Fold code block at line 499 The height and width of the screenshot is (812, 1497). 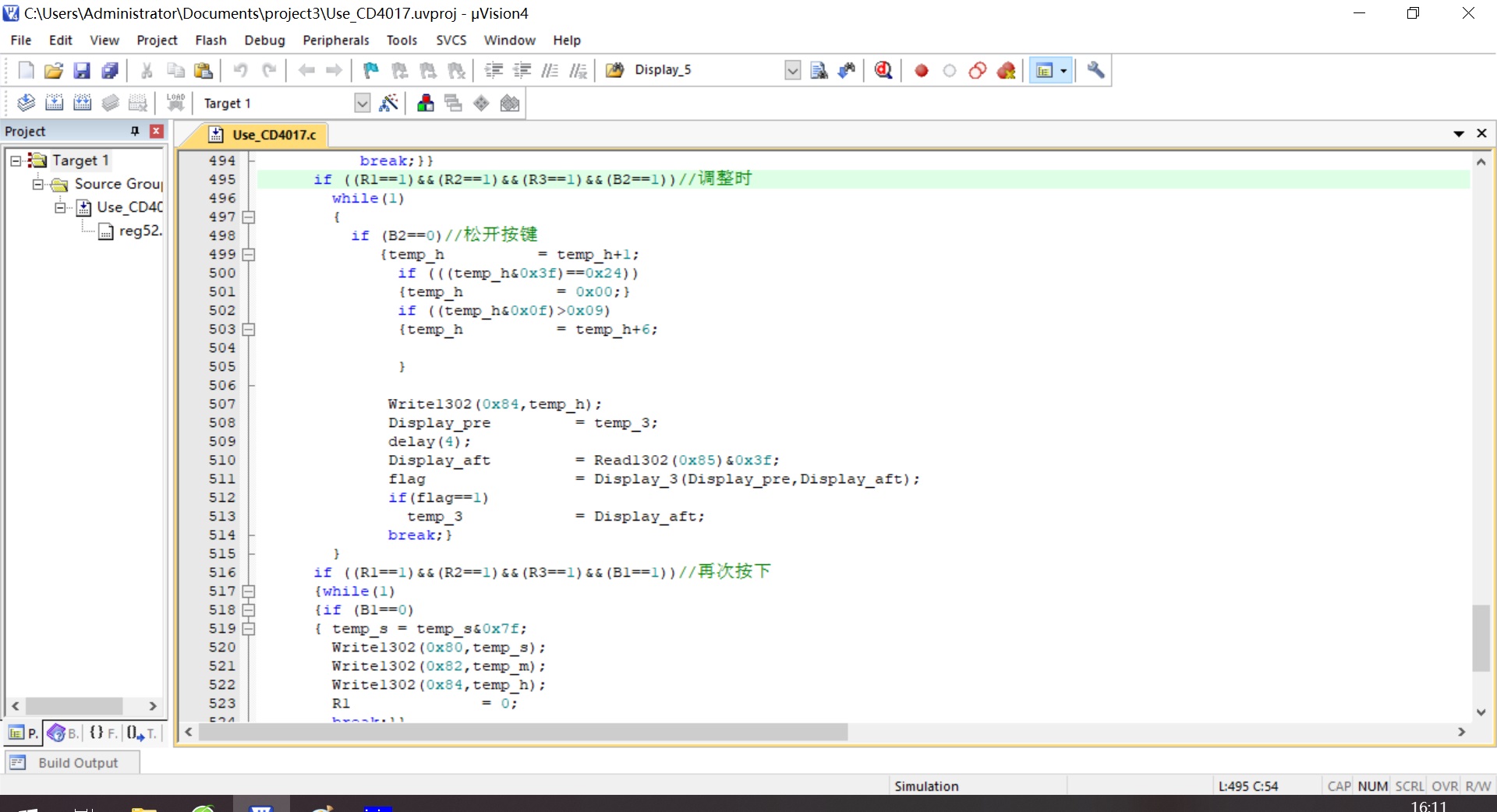(x=249, y=254)
